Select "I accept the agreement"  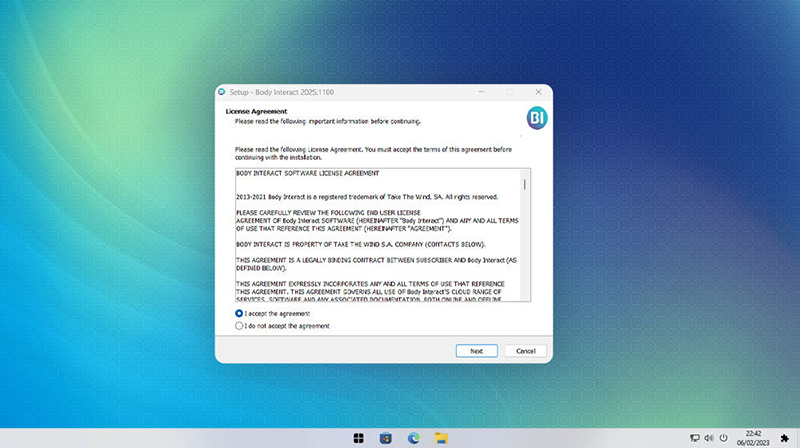point(239,313)
